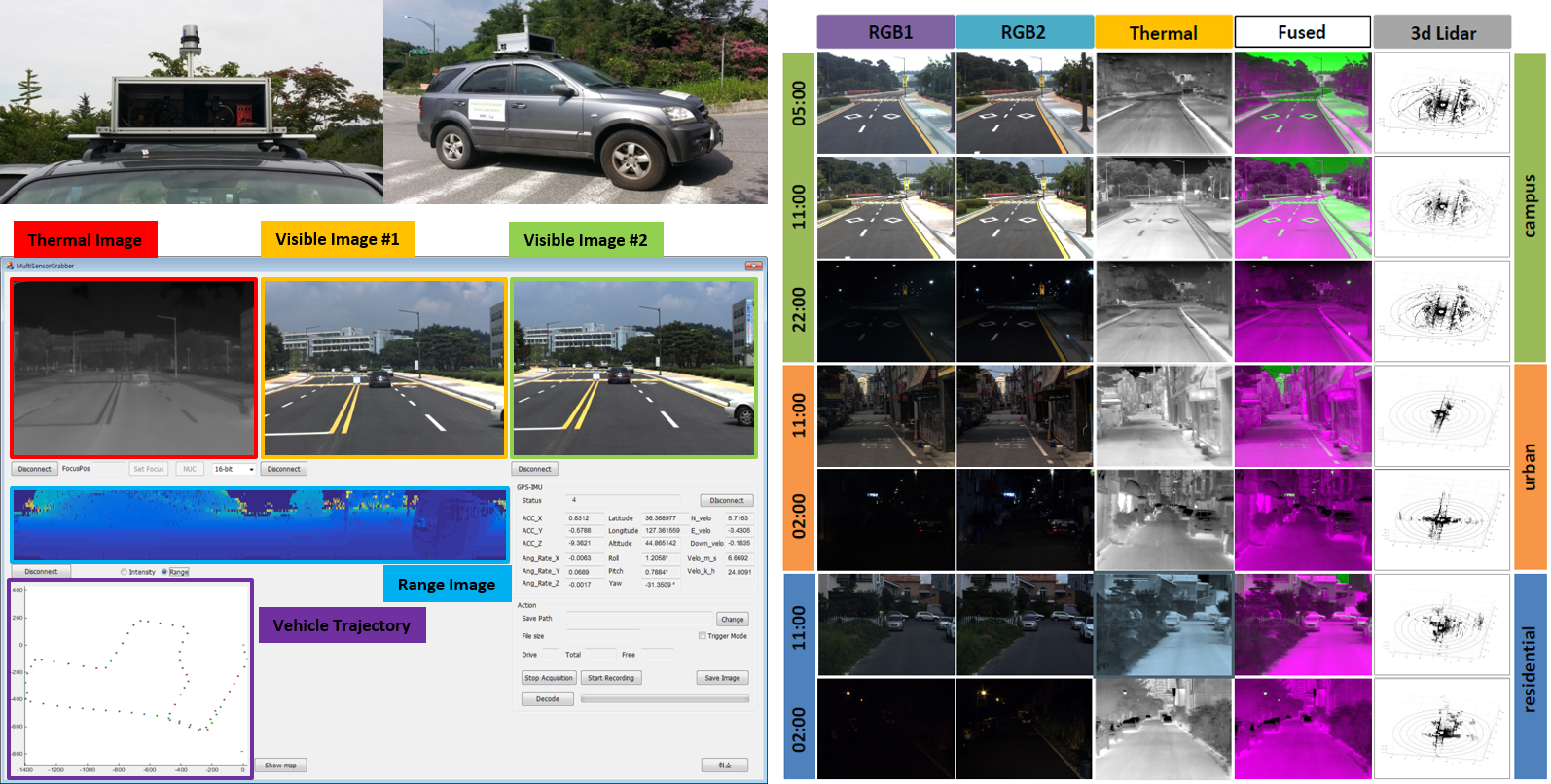Click the NUC button
This screenshot has width=1551, height=784.
pyautogui.click(x=190, y=469)
